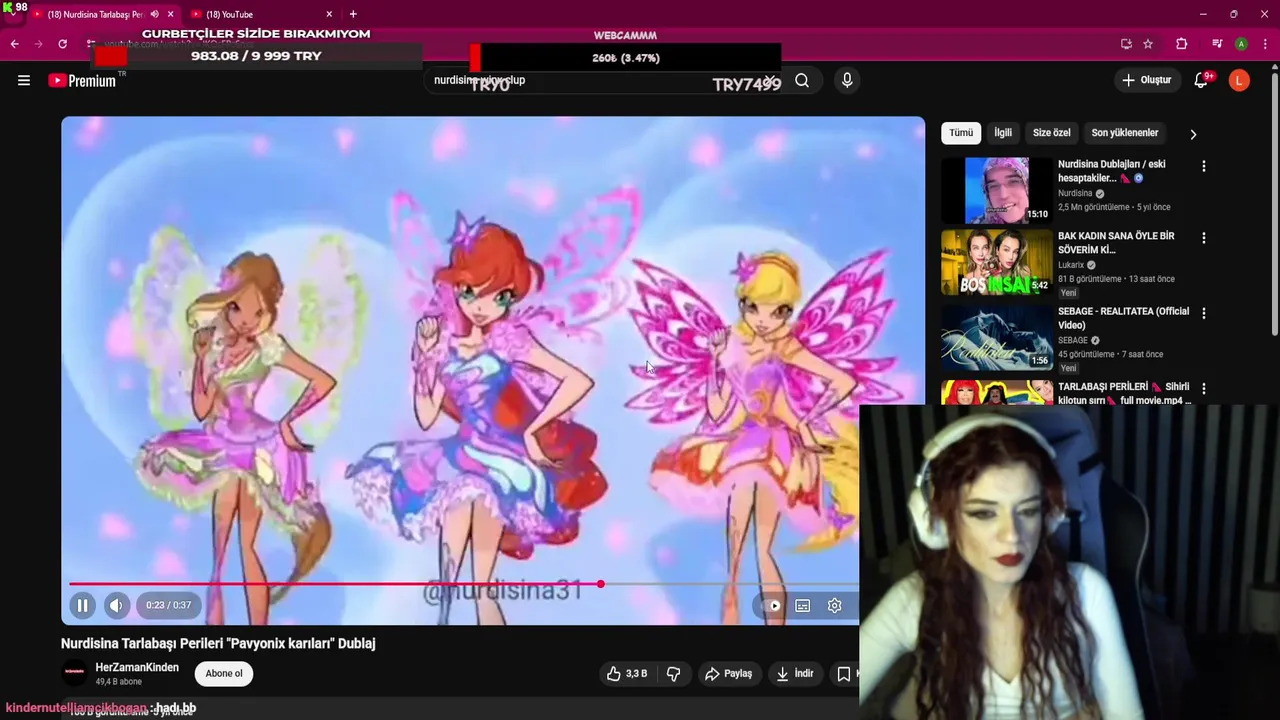Click the search magnifier button

802,80
